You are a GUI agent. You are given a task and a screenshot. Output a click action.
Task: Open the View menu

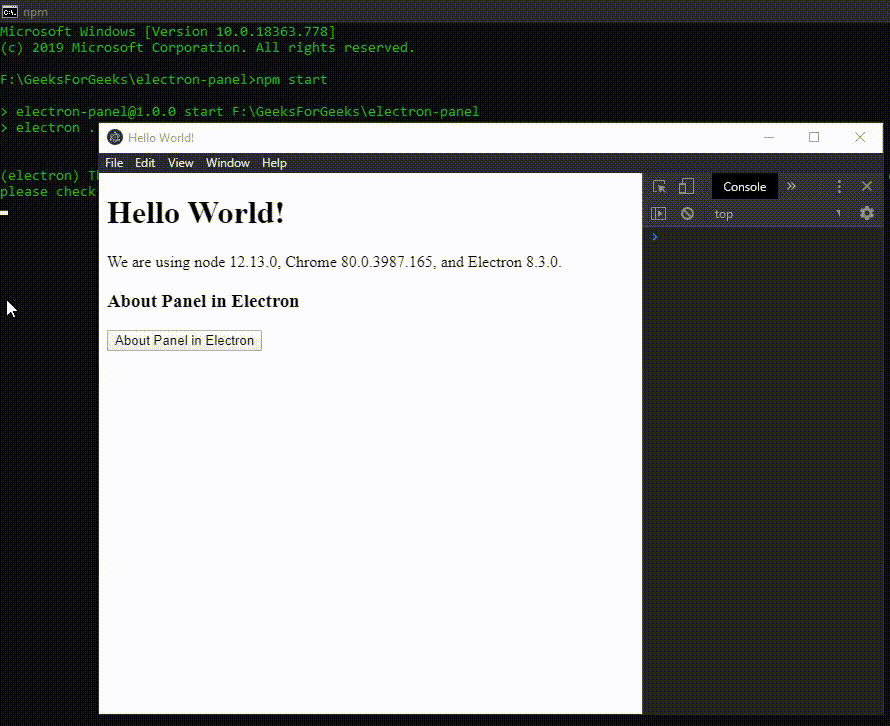180,163
